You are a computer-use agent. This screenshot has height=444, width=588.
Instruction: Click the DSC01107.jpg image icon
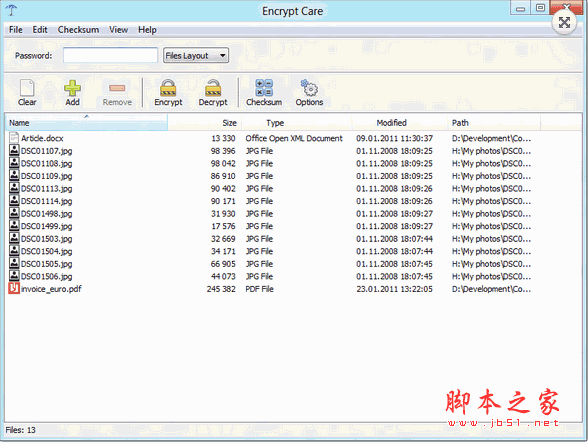[14, 150]
